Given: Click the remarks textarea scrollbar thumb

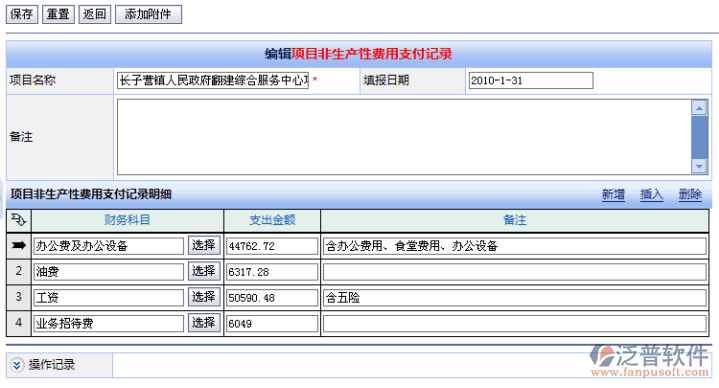Looking at the screenshot, I should coord(699,137).
